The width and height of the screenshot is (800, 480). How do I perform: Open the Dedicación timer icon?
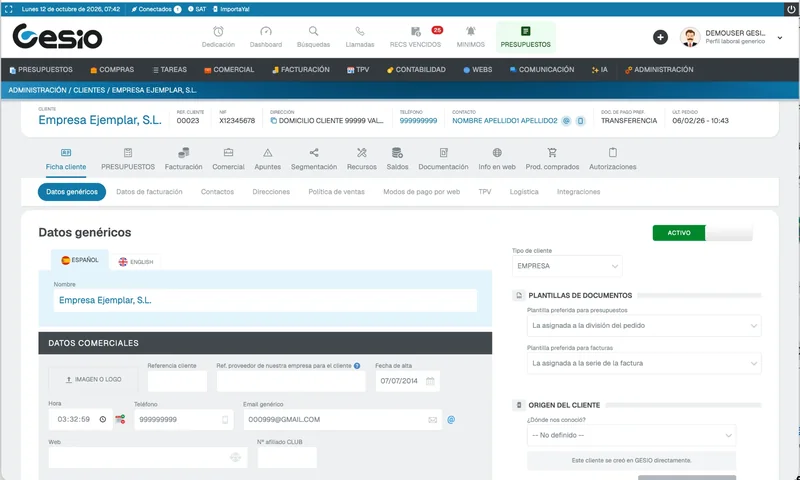pyautogui.click(x=218, y=32)
